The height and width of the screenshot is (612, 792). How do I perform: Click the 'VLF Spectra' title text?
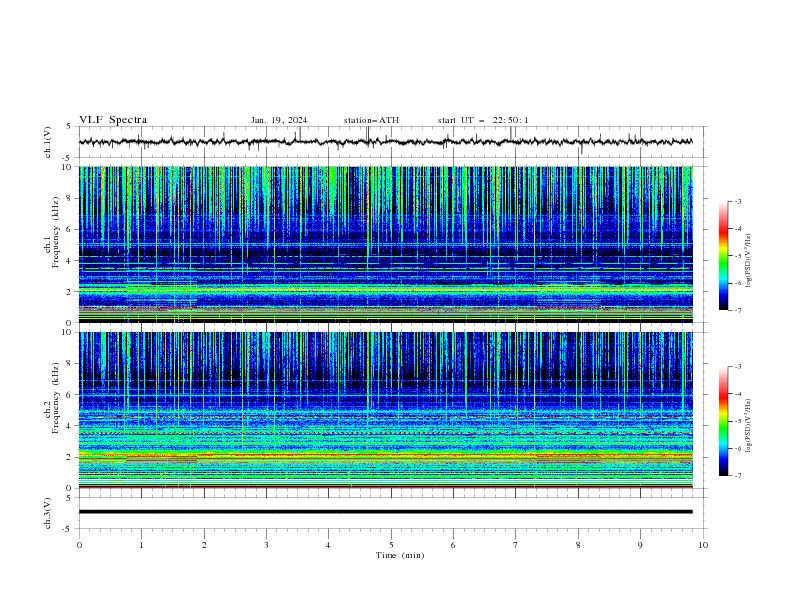pyautogui.click(x=113, y=120)
